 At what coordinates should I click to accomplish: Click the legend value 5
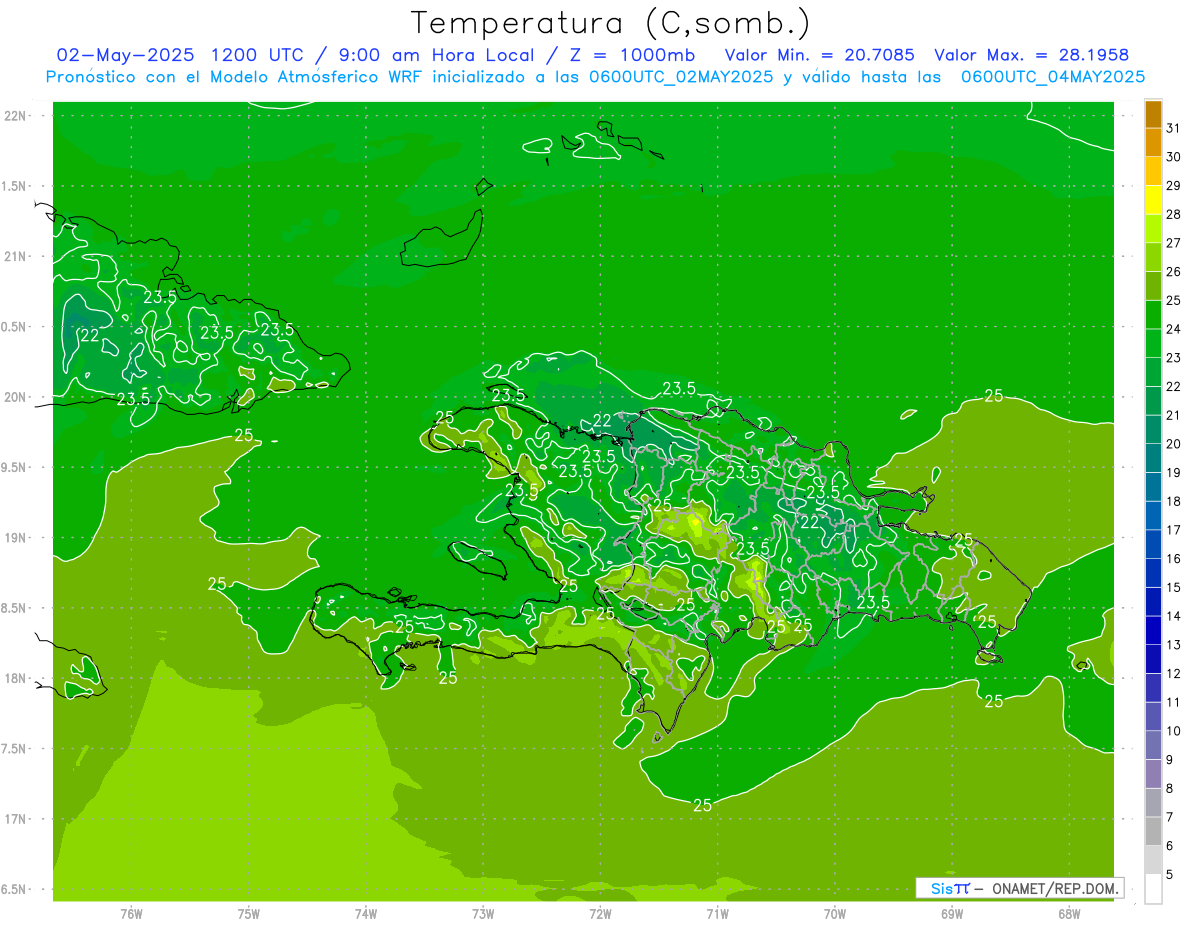coord(1170,874)
